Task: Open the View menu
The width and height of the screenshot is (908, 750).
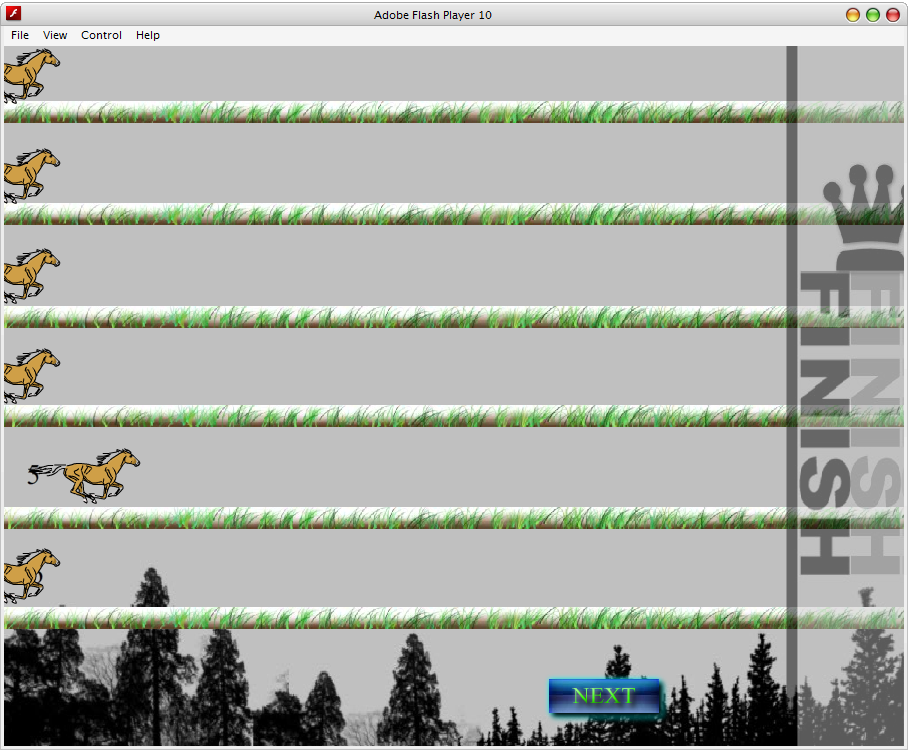Action: 55,35
